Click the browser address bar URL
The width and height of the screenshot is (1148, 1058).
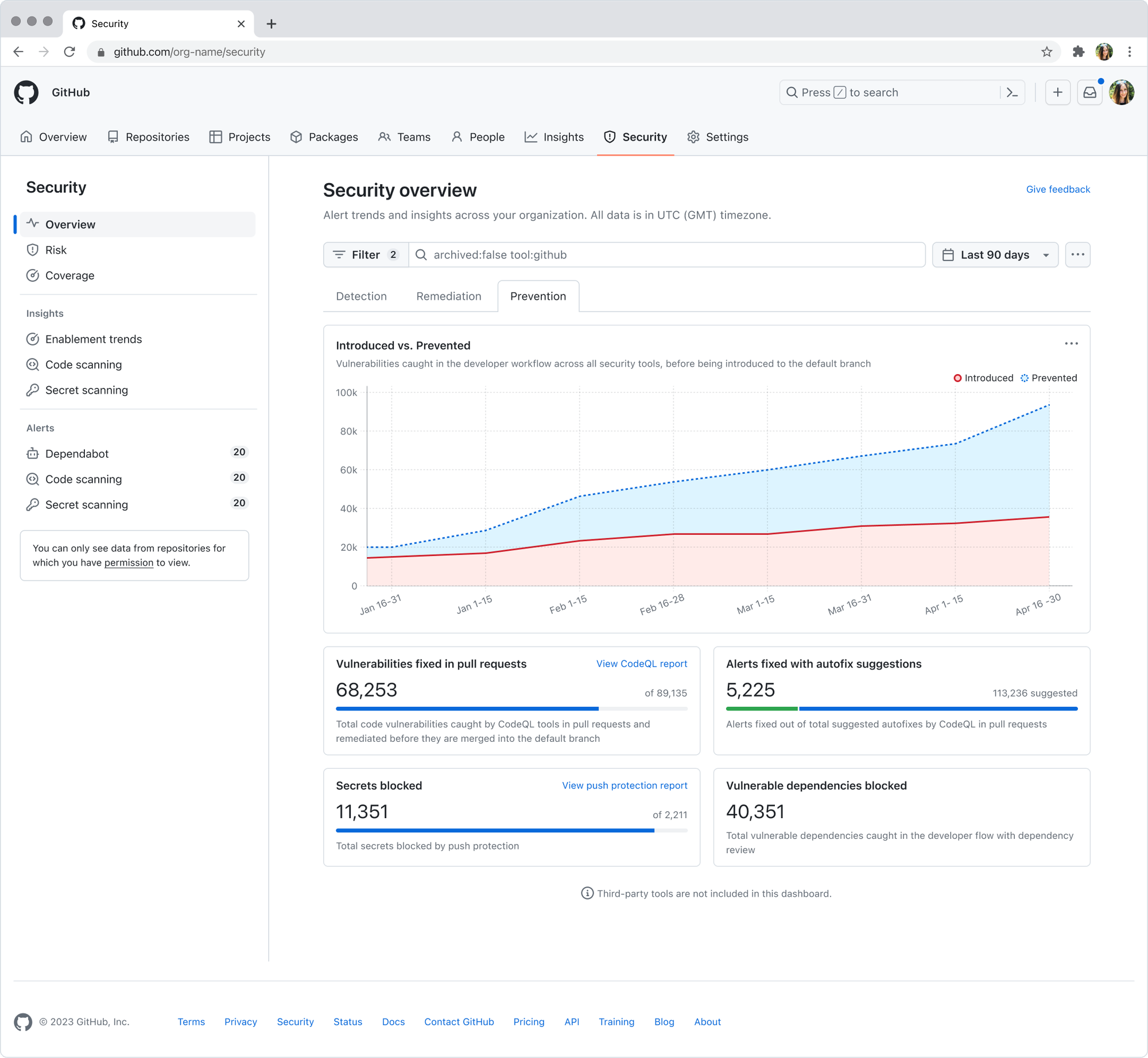(x=189, y=52)
